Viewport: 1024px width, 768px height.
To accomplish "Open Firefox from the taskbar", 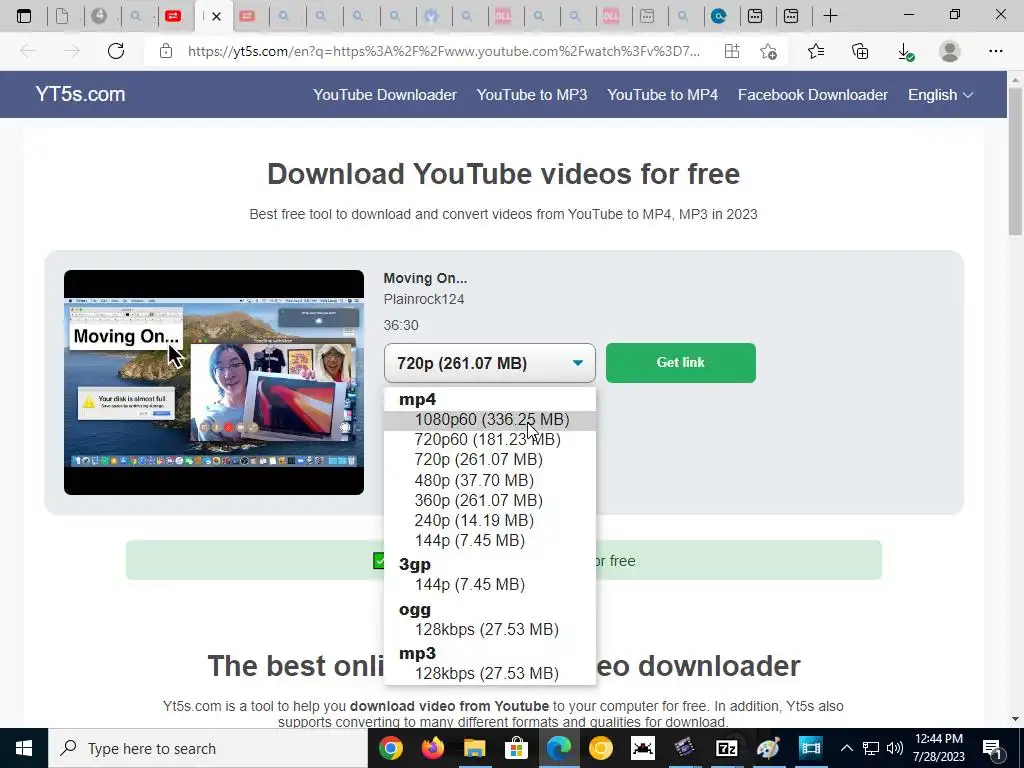I will point(432,748).
